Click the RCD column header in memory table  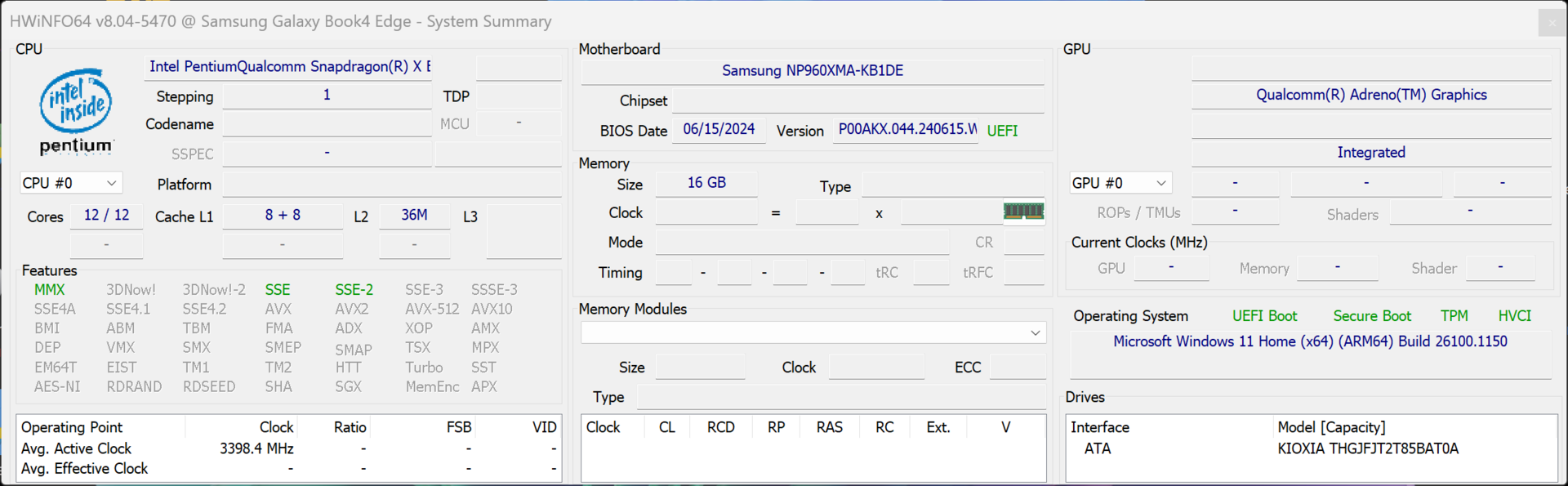[721, 427]
